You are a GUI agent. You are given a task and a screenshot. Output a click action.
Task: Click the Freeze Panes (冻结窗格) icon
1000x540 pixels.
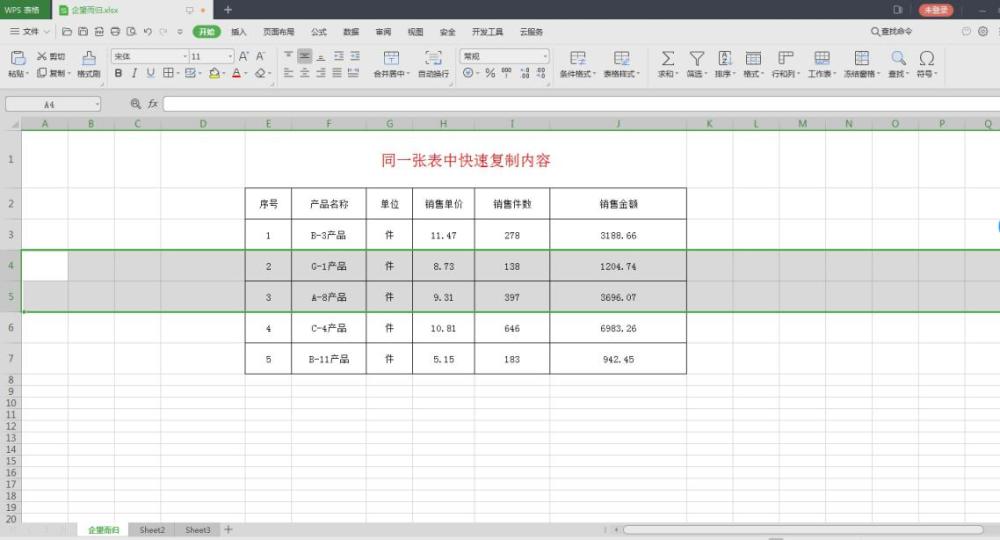(862, 58)
